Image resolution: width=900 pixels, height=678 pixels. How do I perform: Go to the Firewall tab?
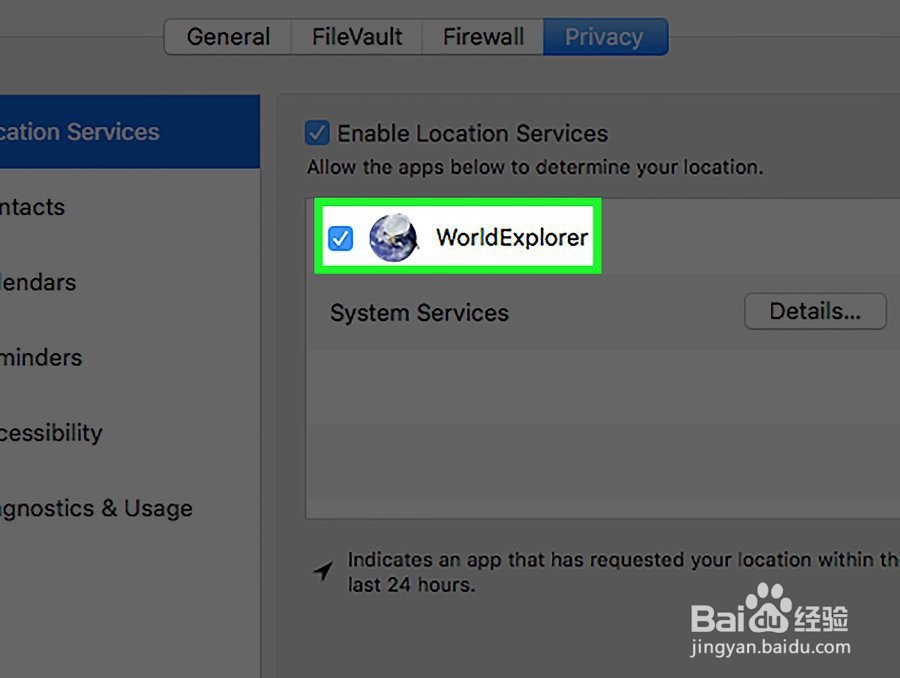point(483,37)
